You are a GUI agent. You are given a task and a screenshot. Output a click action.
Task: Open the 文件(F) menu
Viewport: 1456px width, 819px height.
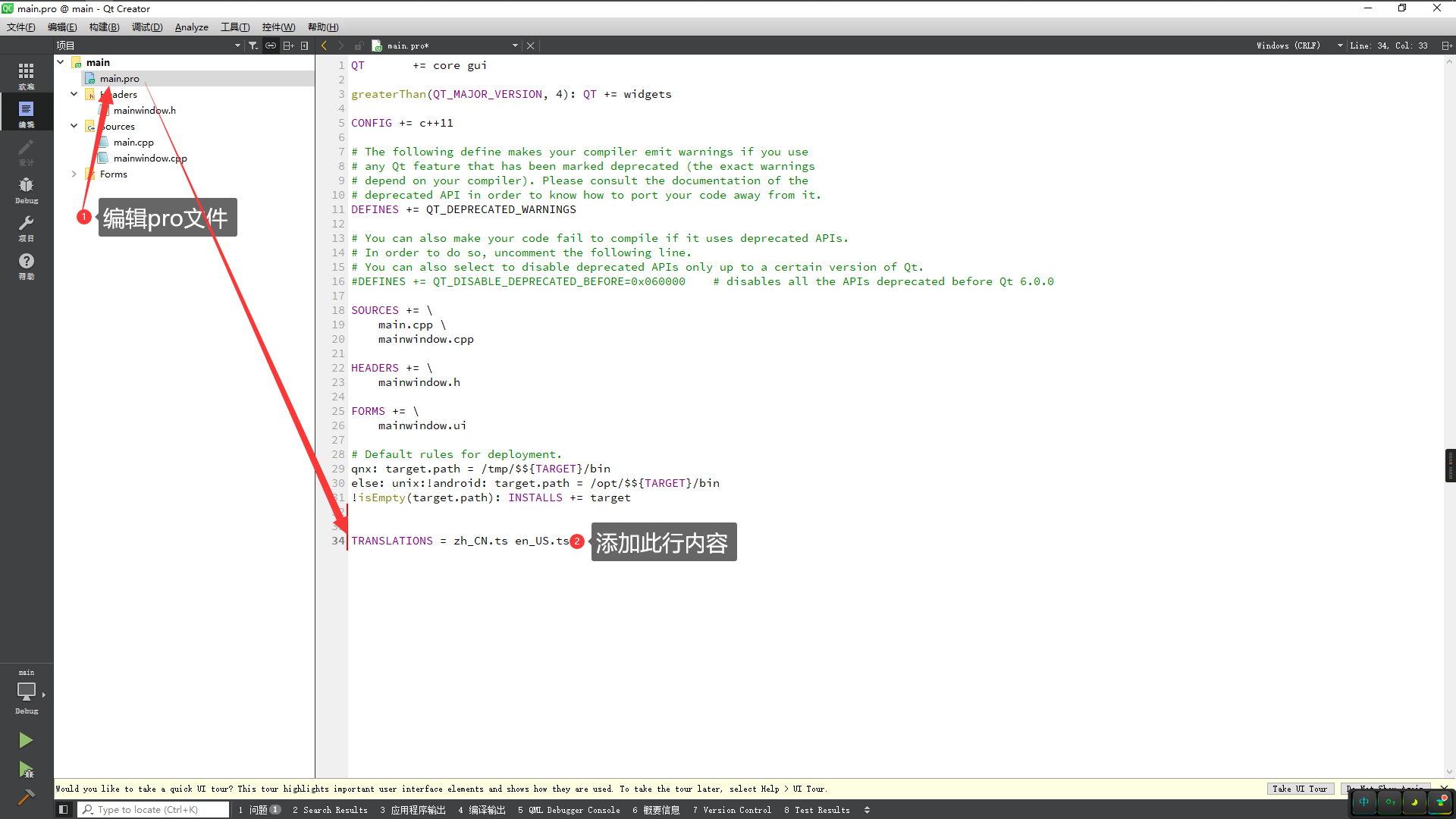(21, 27)
